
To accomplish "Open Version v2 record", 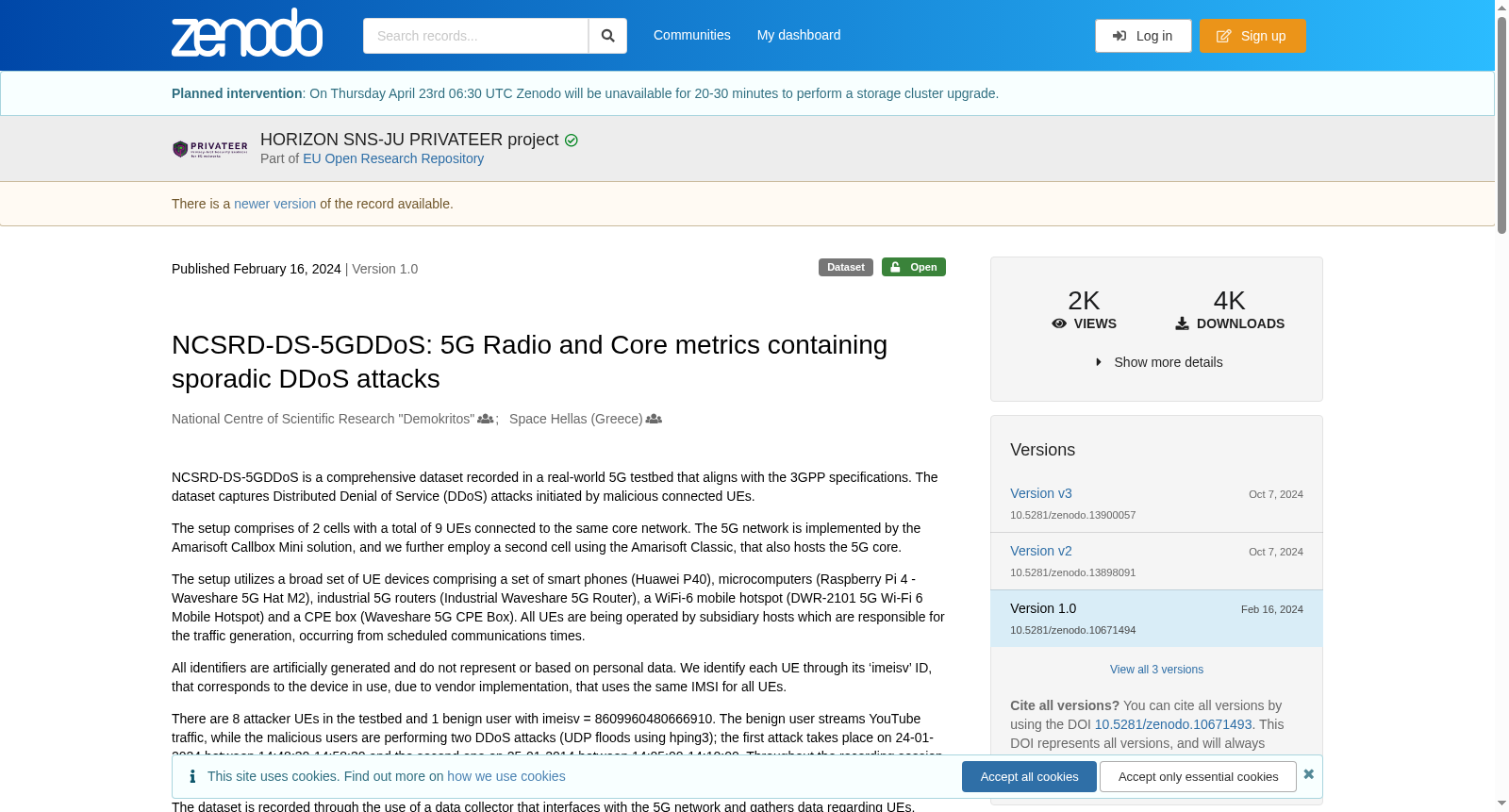I will click(x=1041, y=551).
